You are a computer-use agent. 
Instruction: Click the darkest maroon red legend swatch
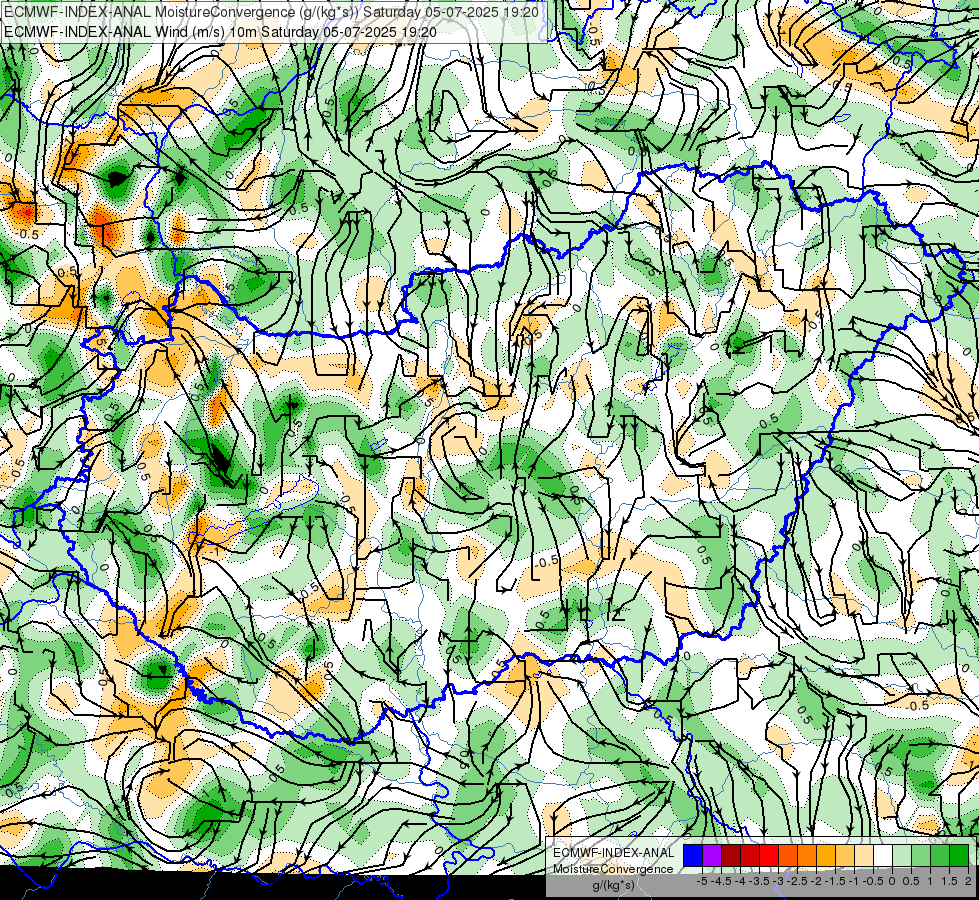[731, 855]
